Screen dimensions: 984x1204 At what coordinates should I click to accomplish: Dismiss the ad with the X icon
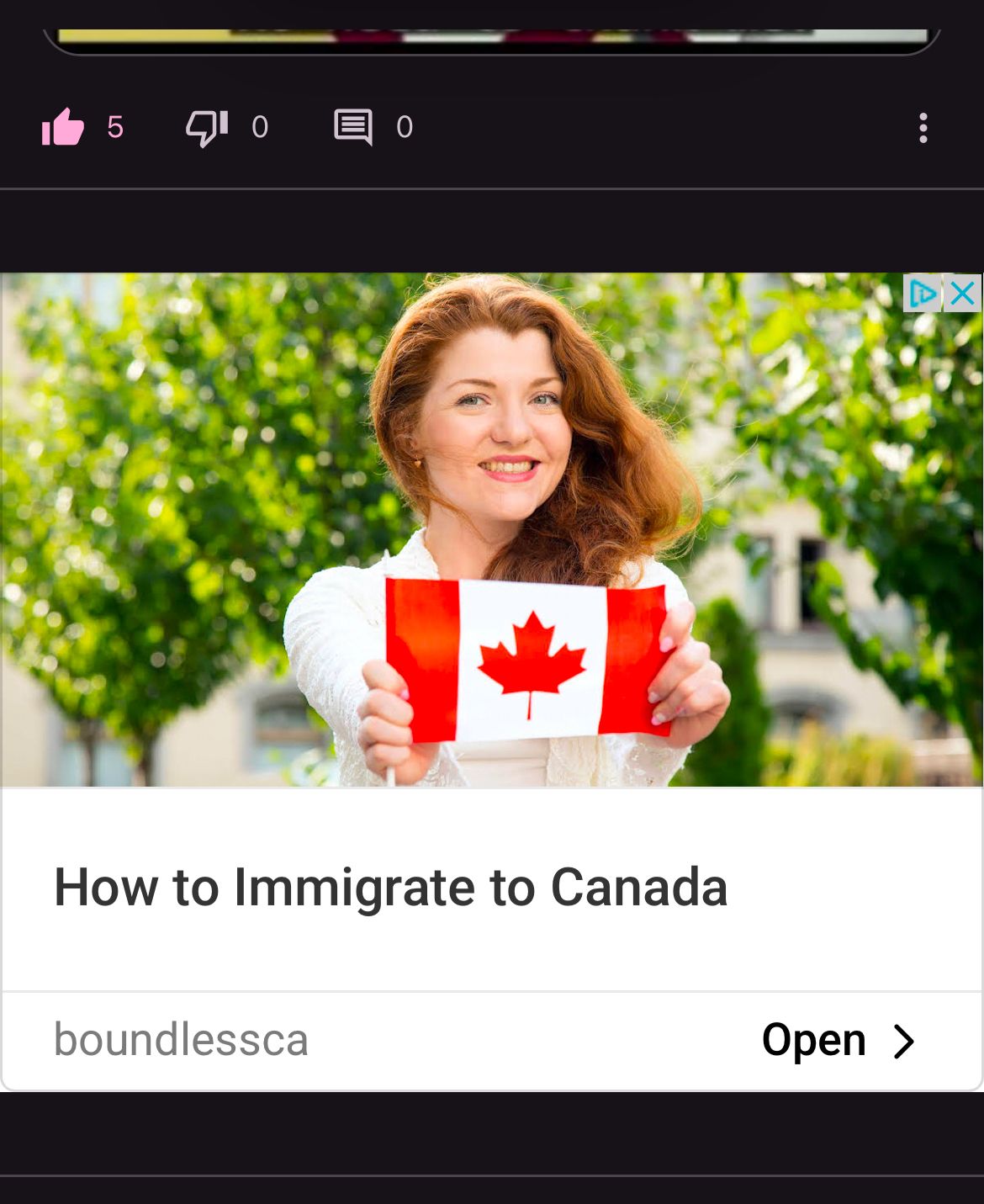click(962, 293)
